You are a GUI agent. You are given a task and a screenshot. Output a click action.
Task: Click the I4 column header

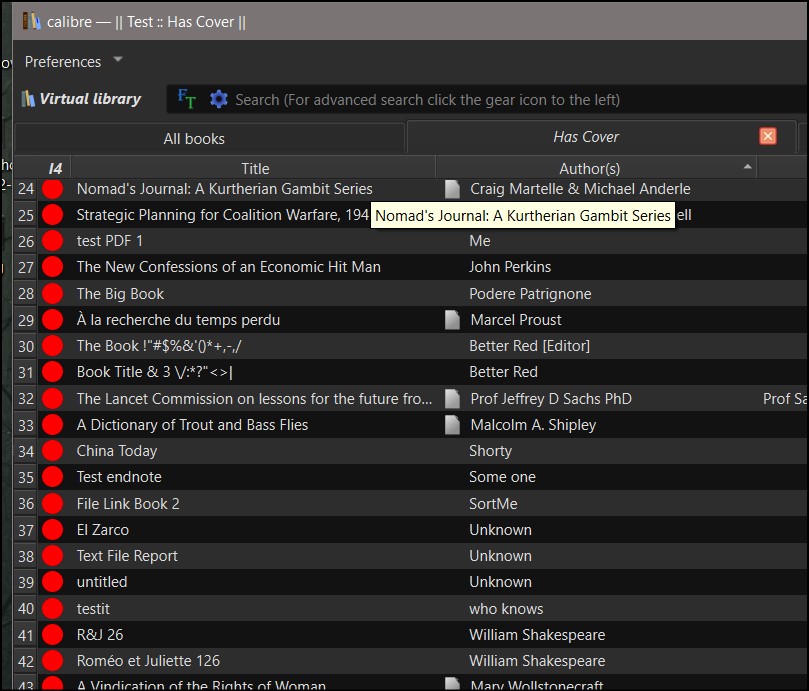54,168
